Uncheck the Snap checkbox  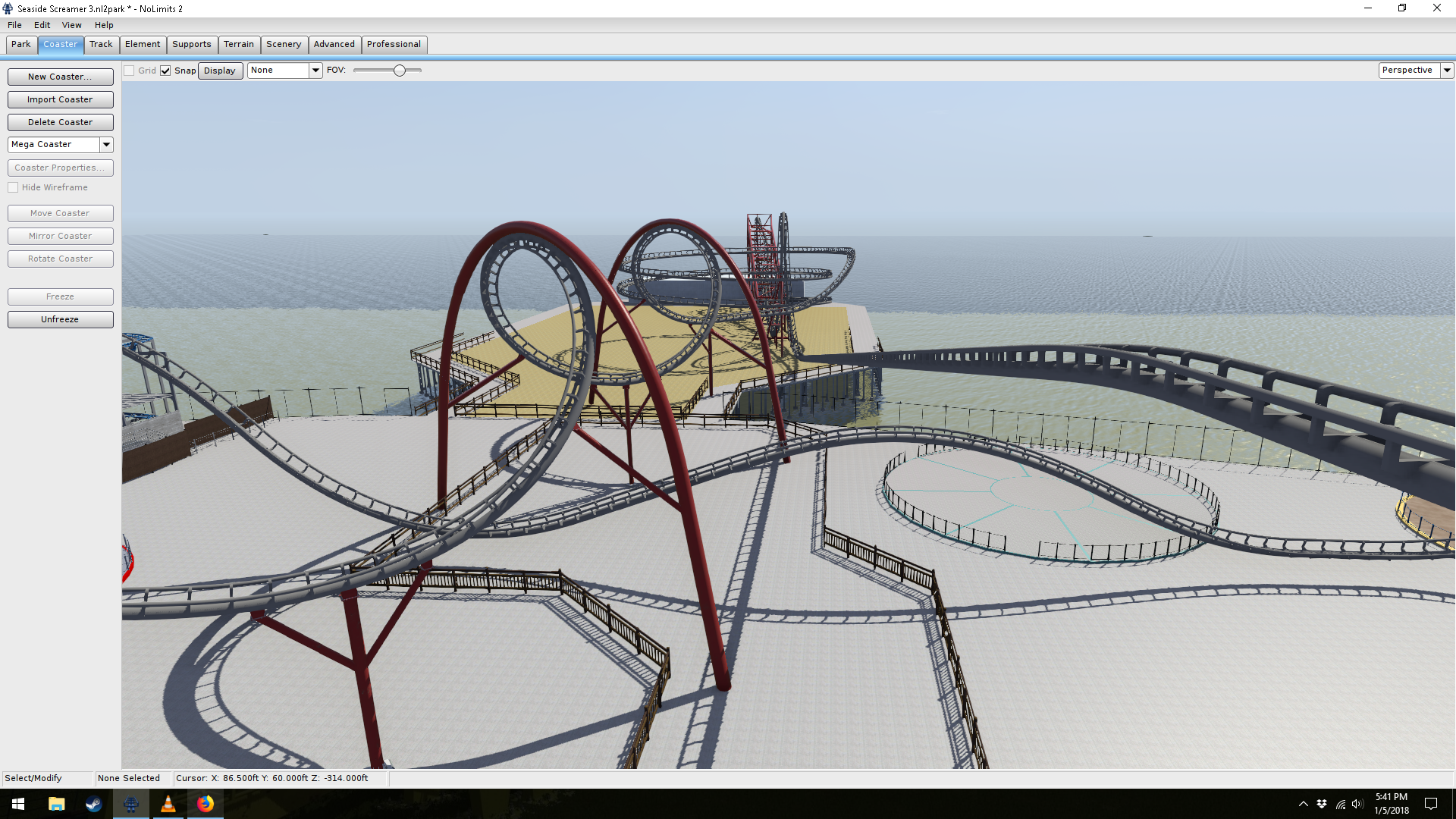point(165,71)
